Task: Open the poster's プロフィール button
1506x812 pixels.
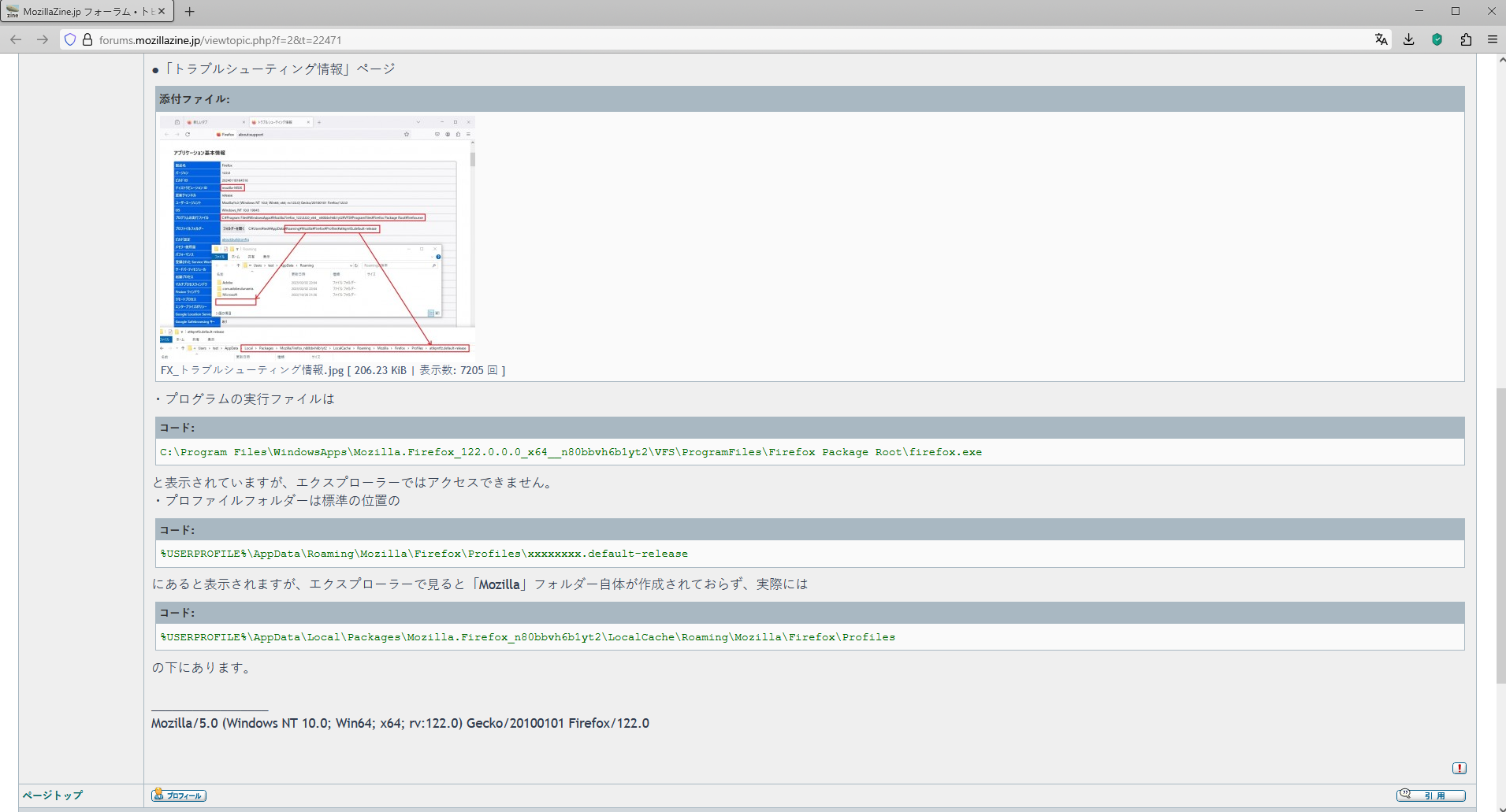Action: click(x=179, y=795)
